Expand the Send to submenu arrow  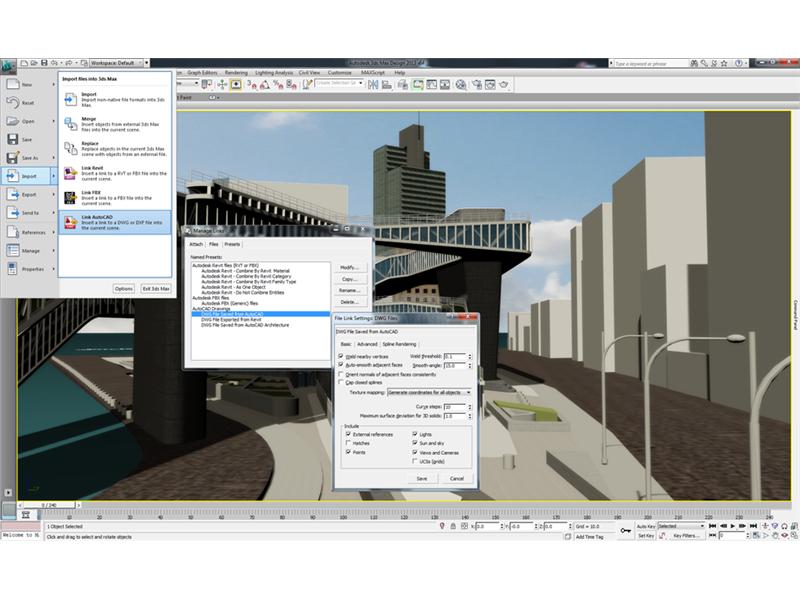pos(53,213)
